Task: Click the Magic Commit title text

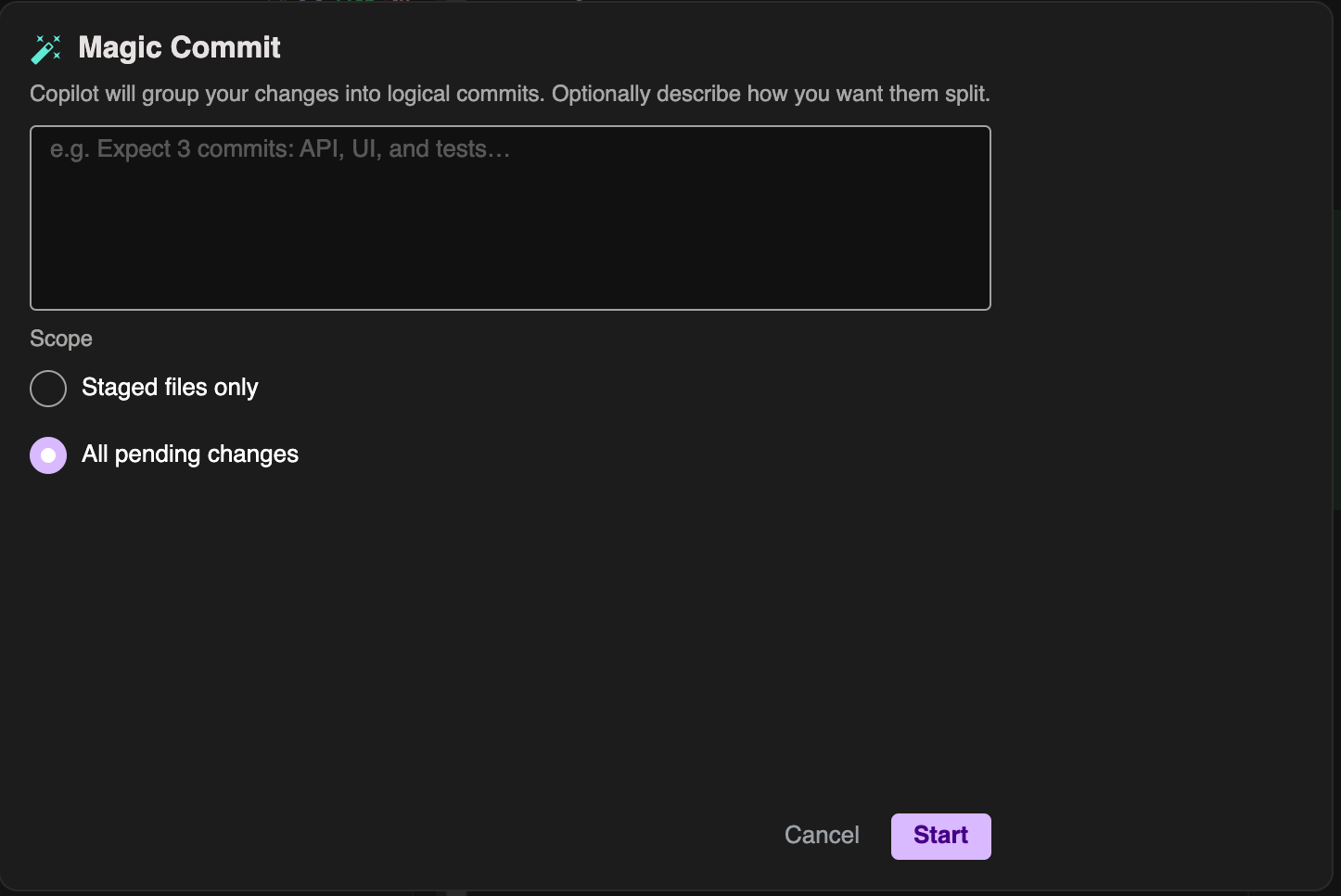Action: pyautogui.click(x=179, y=47)
